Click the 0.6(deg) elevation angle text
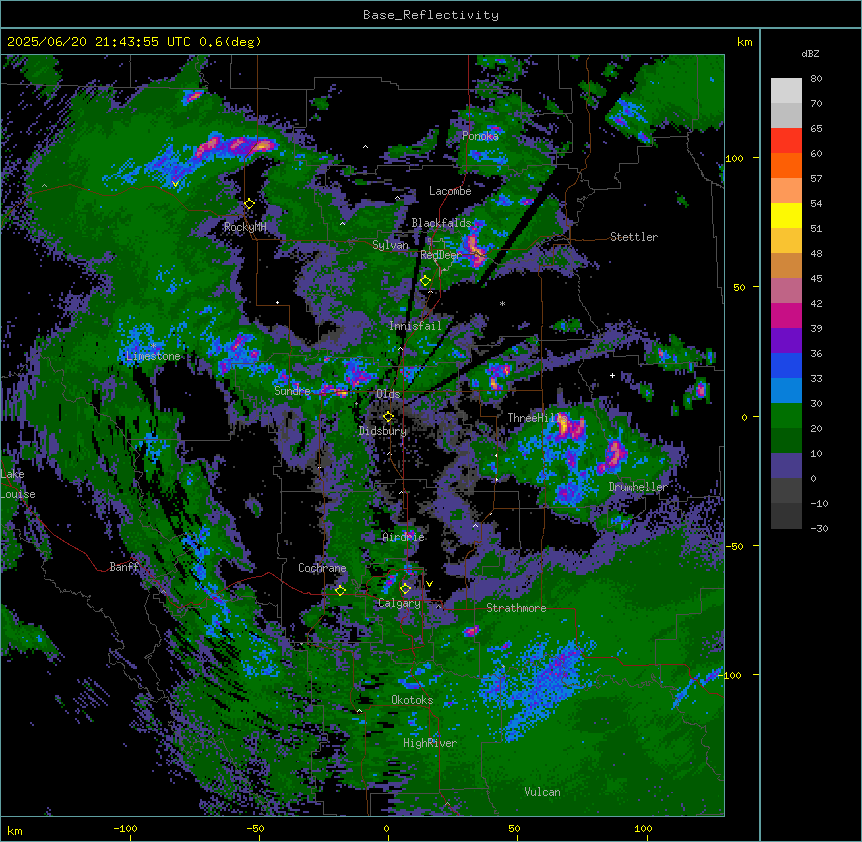The width and height of the screenshot is (862, 842). click(x=230, y=42)
